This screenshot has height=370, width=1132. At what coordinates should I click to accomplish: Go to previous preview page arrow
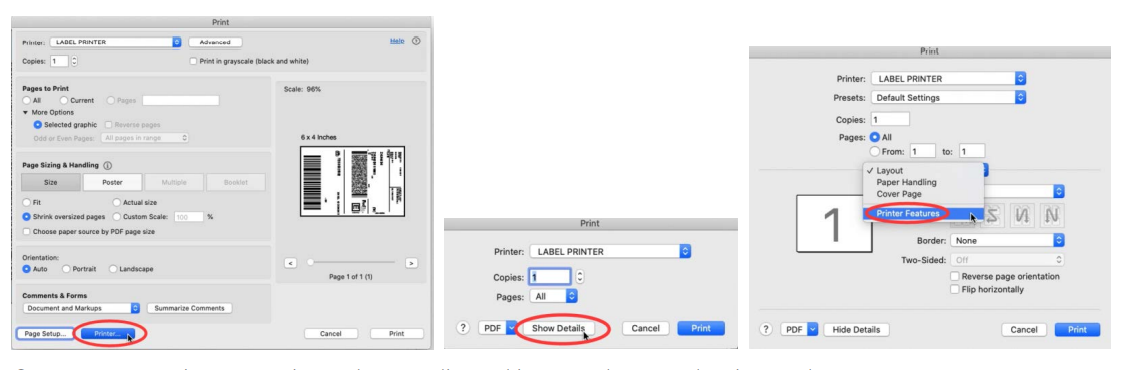(x=288, y=263)
